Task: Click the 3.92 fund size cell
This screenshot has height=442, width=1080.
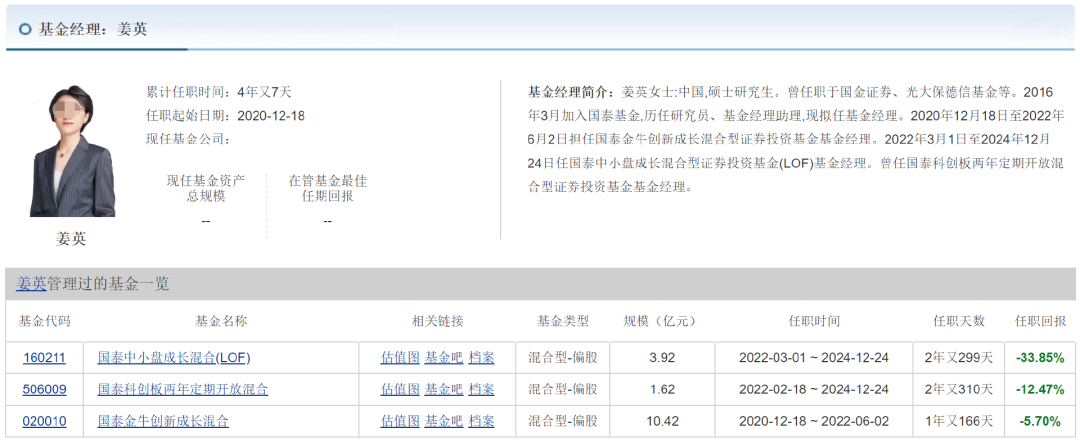Action: (663, 358)
